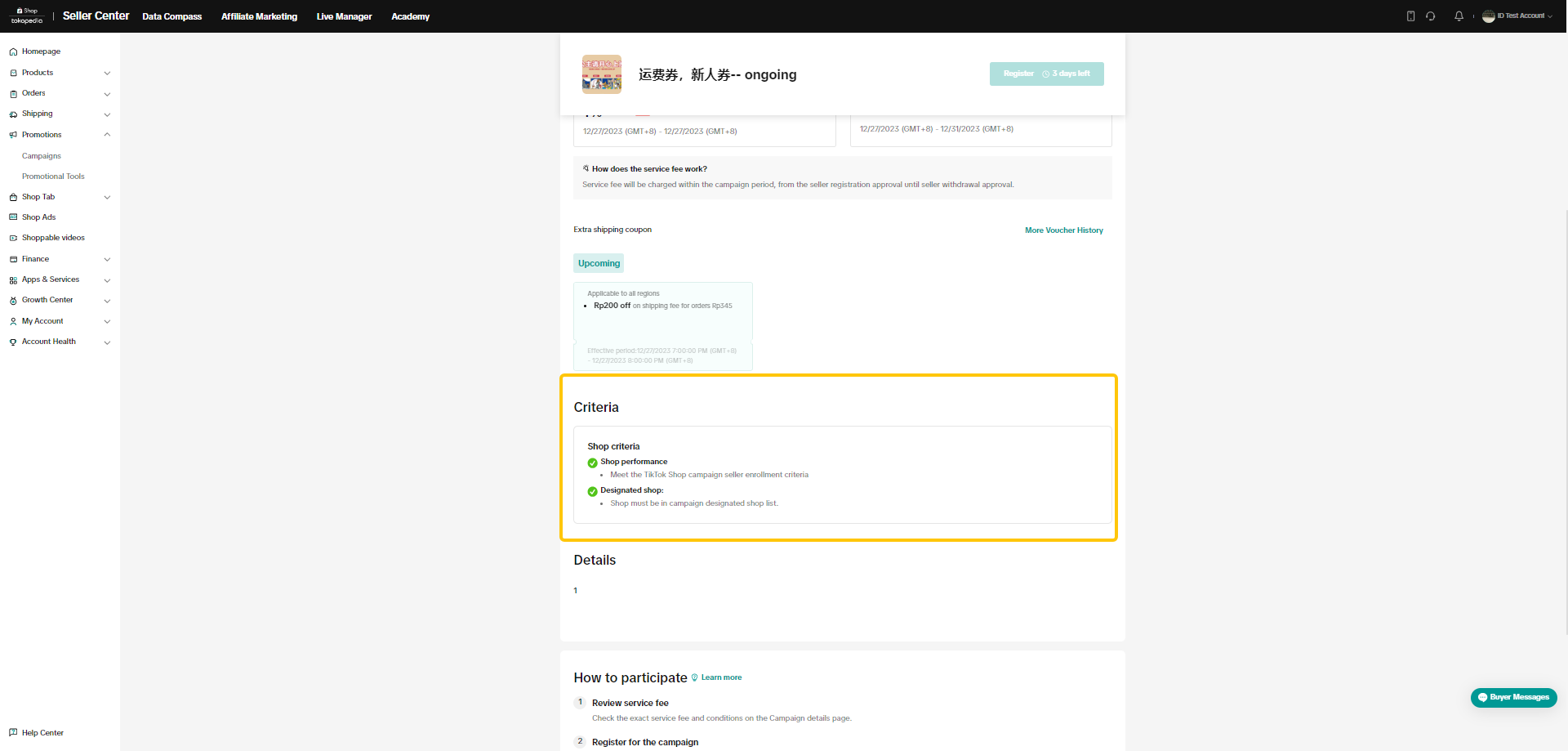
Task: Expand the Products menu chevron
Action: 107,73
